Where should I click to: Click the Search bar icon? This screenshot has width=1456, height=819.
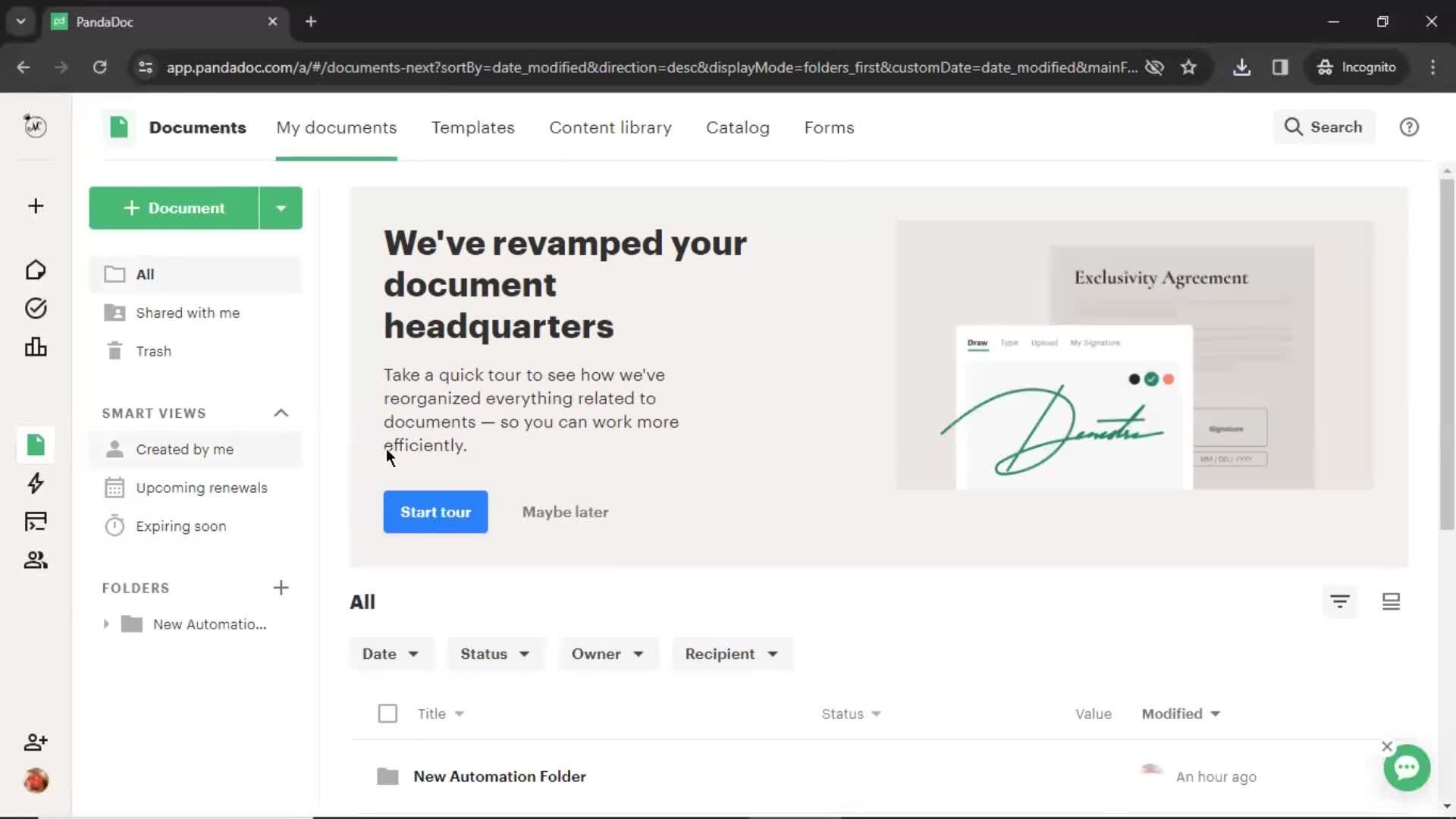[x=1295, y=127]
